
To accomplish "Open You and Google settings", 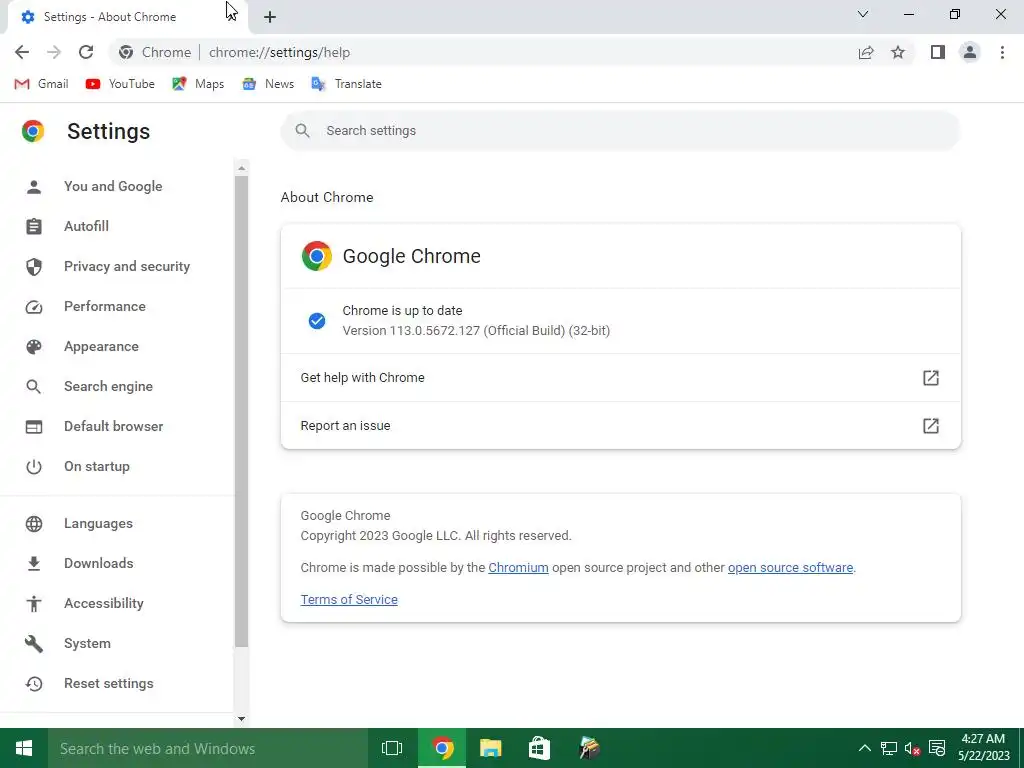I will (x=113, y=186).
